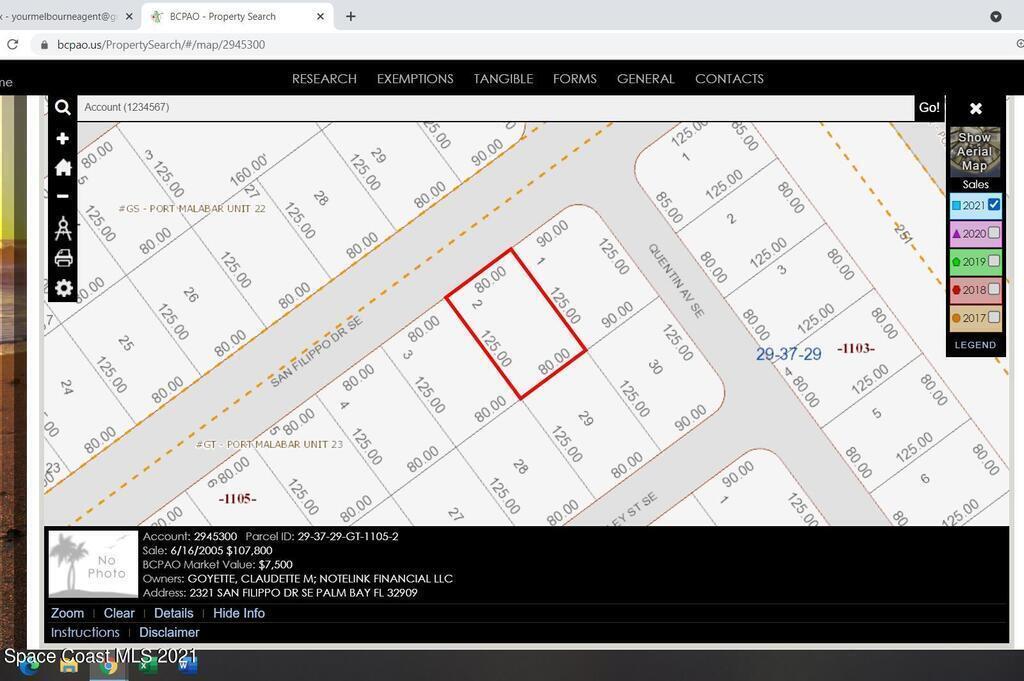Image resolution: width=1024 pixels, height=681 pixels.
Task: Enable the 2020 sales checkbox
Action: pyautogui.click(x=994, y=233)
